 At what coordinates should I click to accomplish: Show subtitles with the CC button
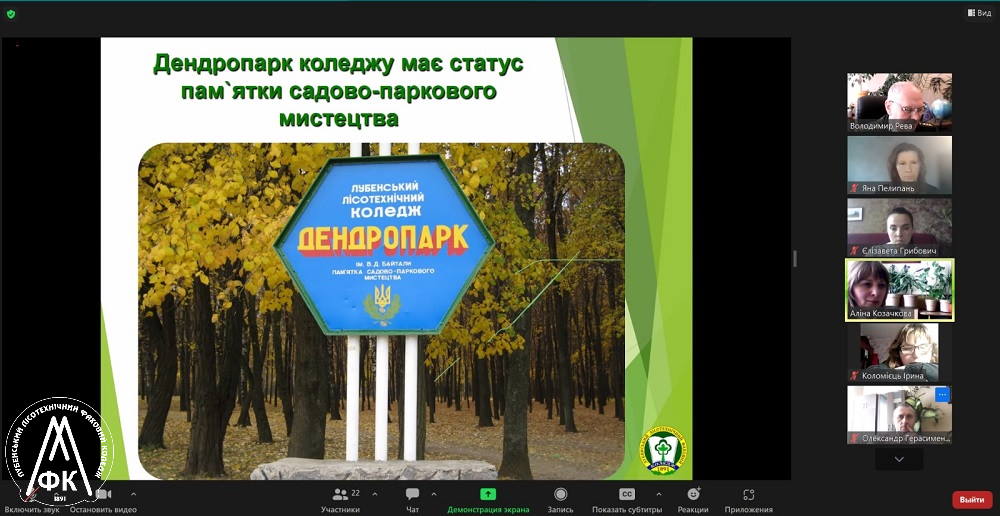tap(627, 501)
